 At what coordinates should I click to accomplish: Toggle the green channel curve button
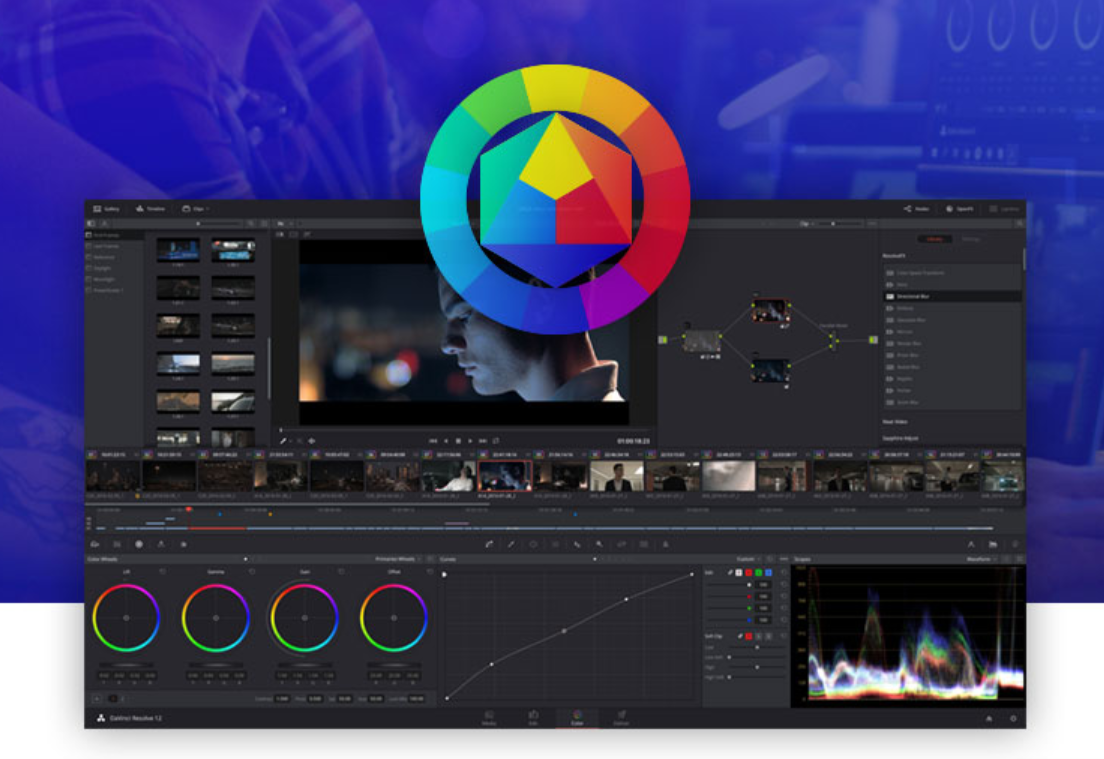click(758, 572)
